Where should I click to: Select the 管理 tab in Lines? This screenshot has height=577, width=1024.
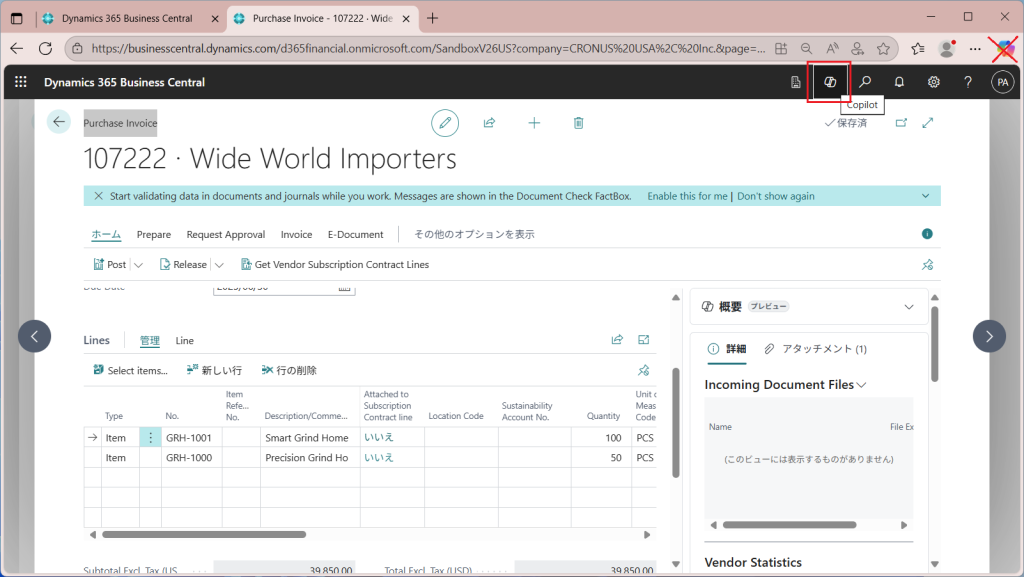(x=150, y=340)
